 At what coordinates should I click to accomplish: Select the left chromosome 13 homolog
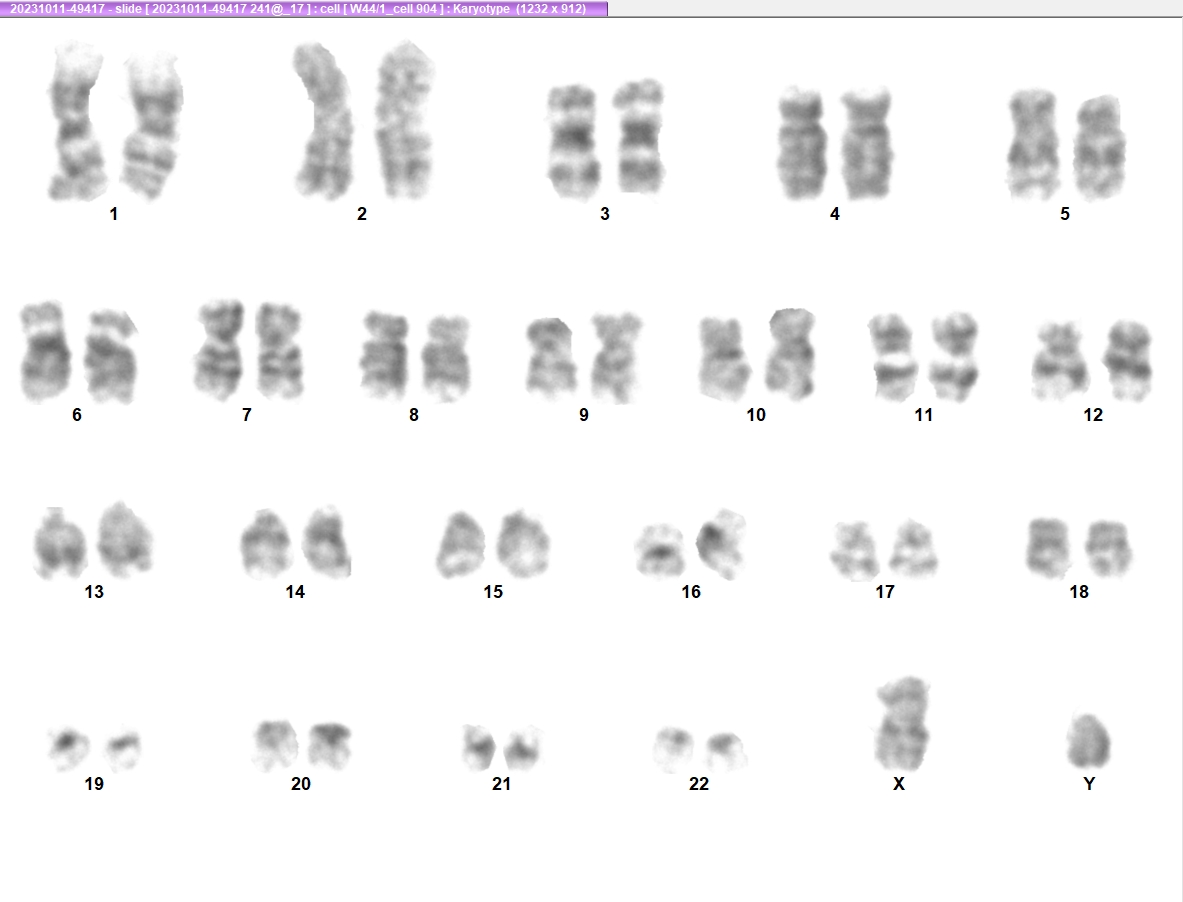point(60,543)
